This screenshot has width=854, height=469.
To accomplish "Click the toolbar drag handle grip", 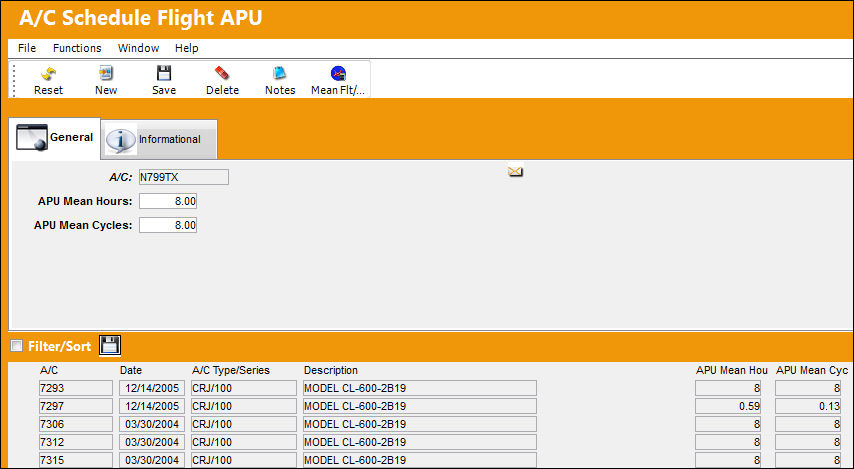I will 14,80.
